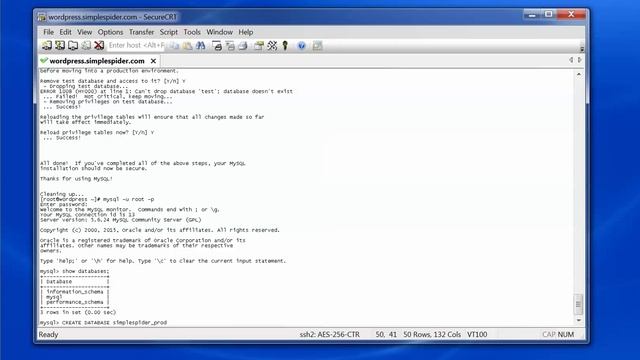This screenshot has height=360, width=640.
Task: Open the Connect sessions dialog icon
Action: pyautogui.click(x=47, y=45)
